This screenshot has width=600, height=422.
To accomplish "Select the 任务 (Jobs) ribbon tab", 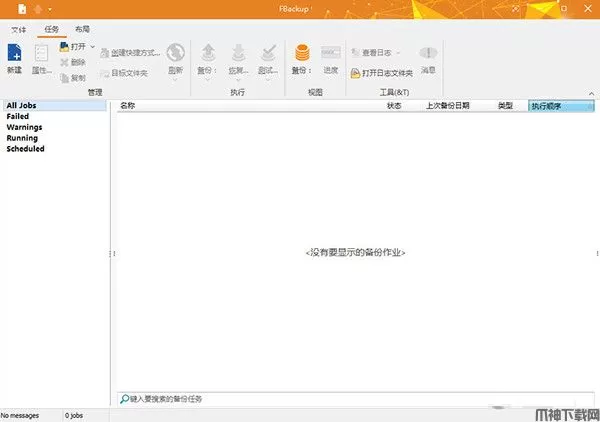I will 52,29.
